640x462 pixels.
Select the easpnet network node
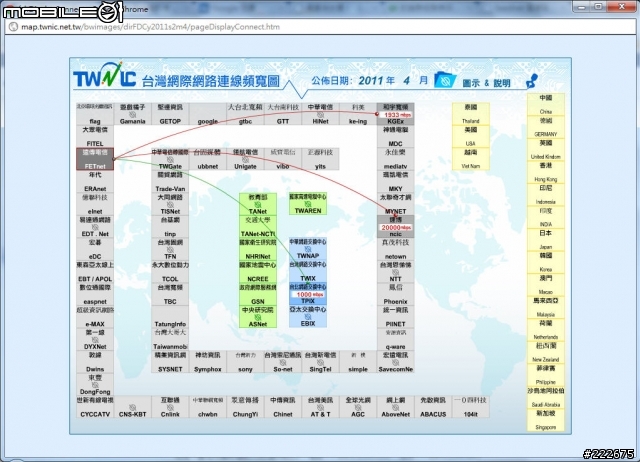point(95,294)
